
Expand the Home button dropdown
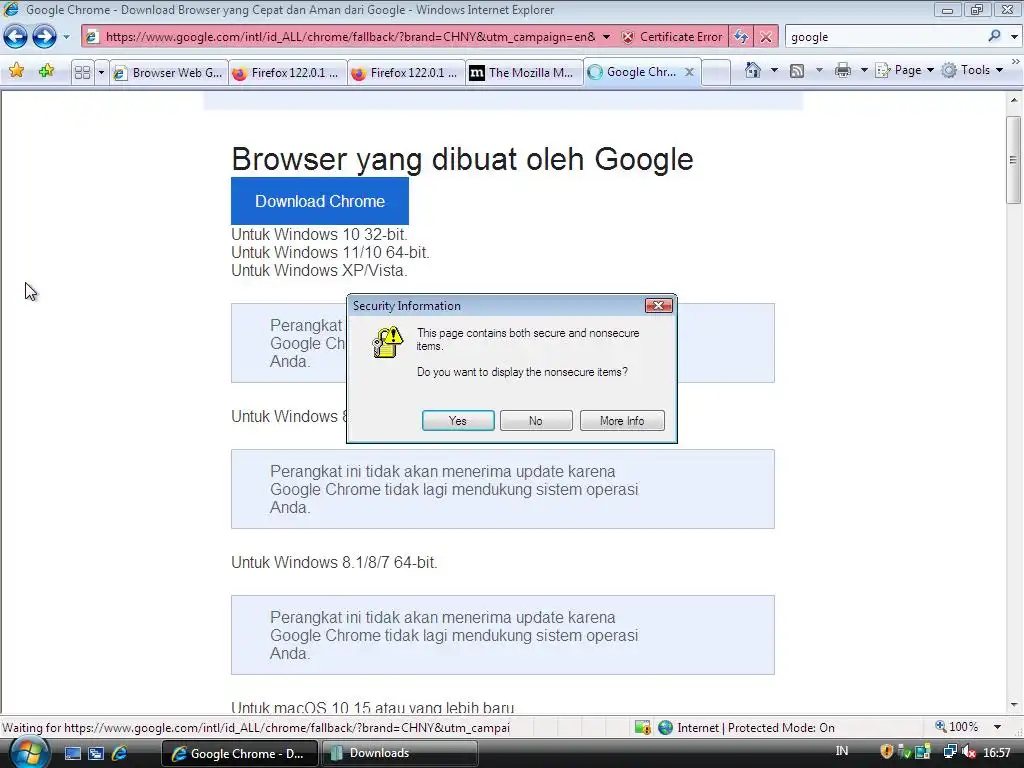click(774, 70)
